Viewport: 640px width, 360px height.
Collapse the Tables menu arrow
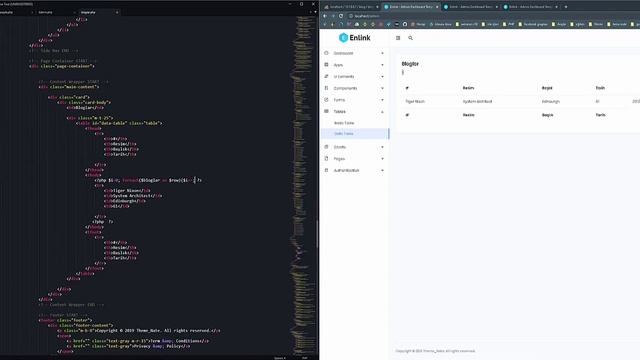pos(382,112)
